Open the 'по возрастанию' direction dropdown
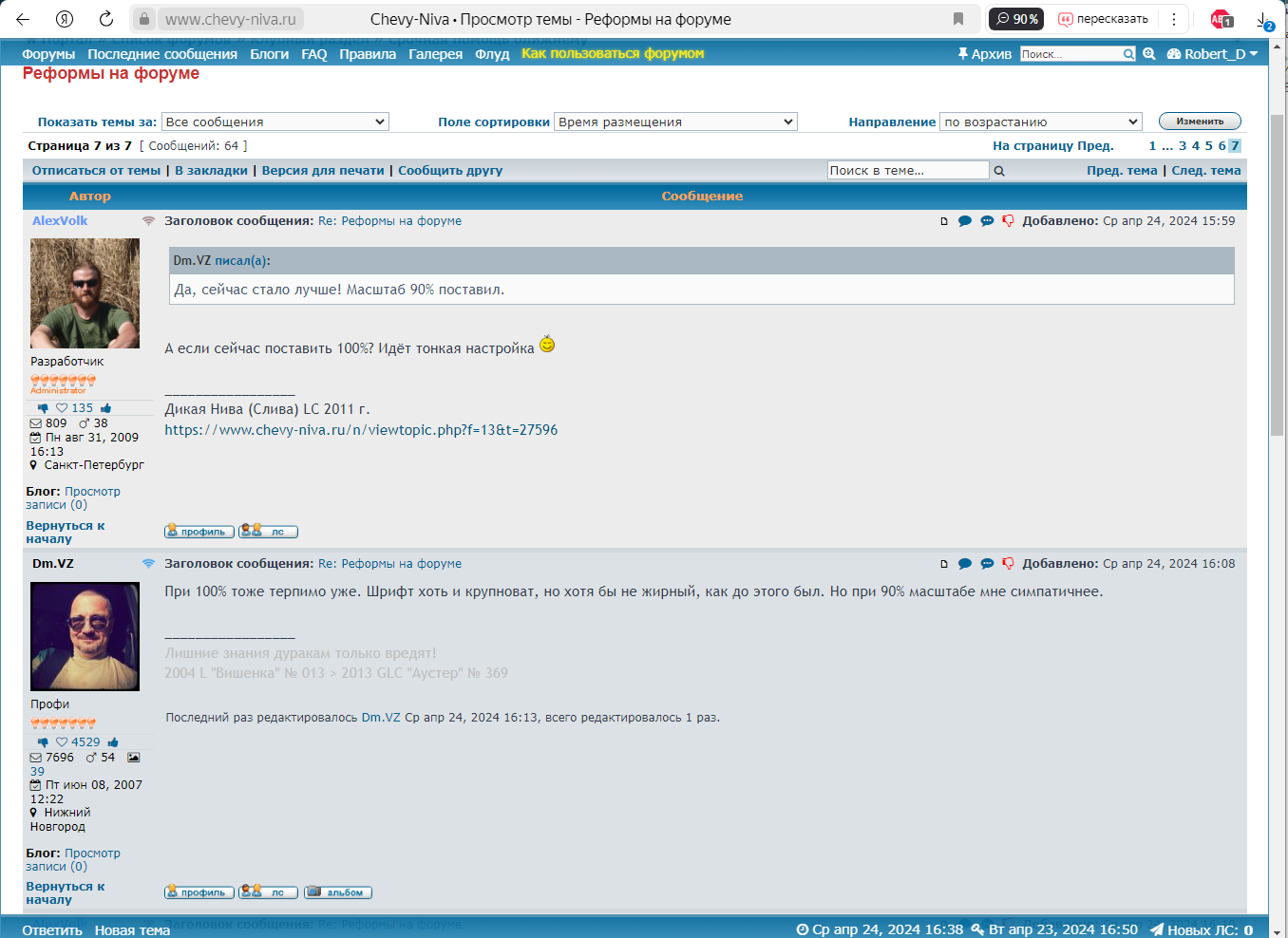Viewport: 1288px width, 938px height. pos(1040,122)
